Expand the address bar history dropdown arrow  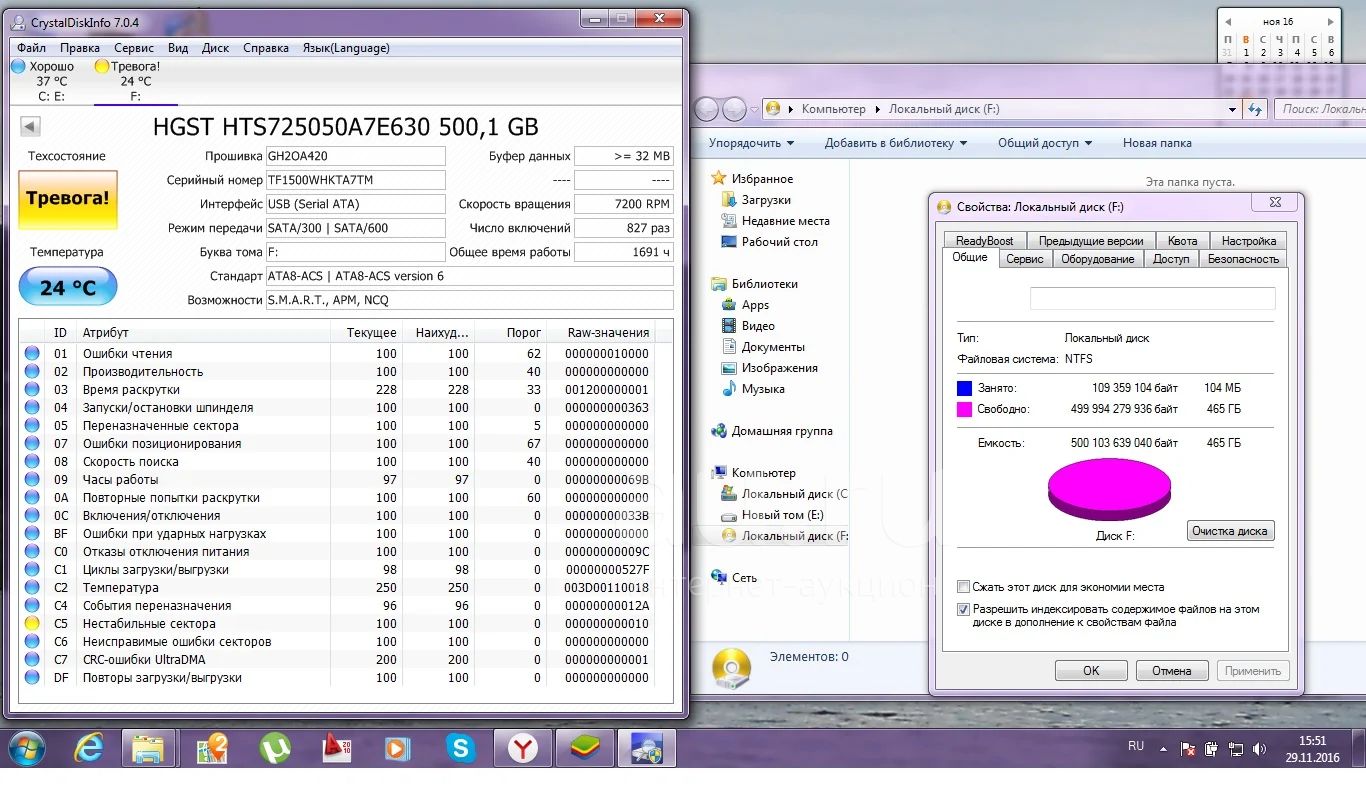[x=1232, y=109]
